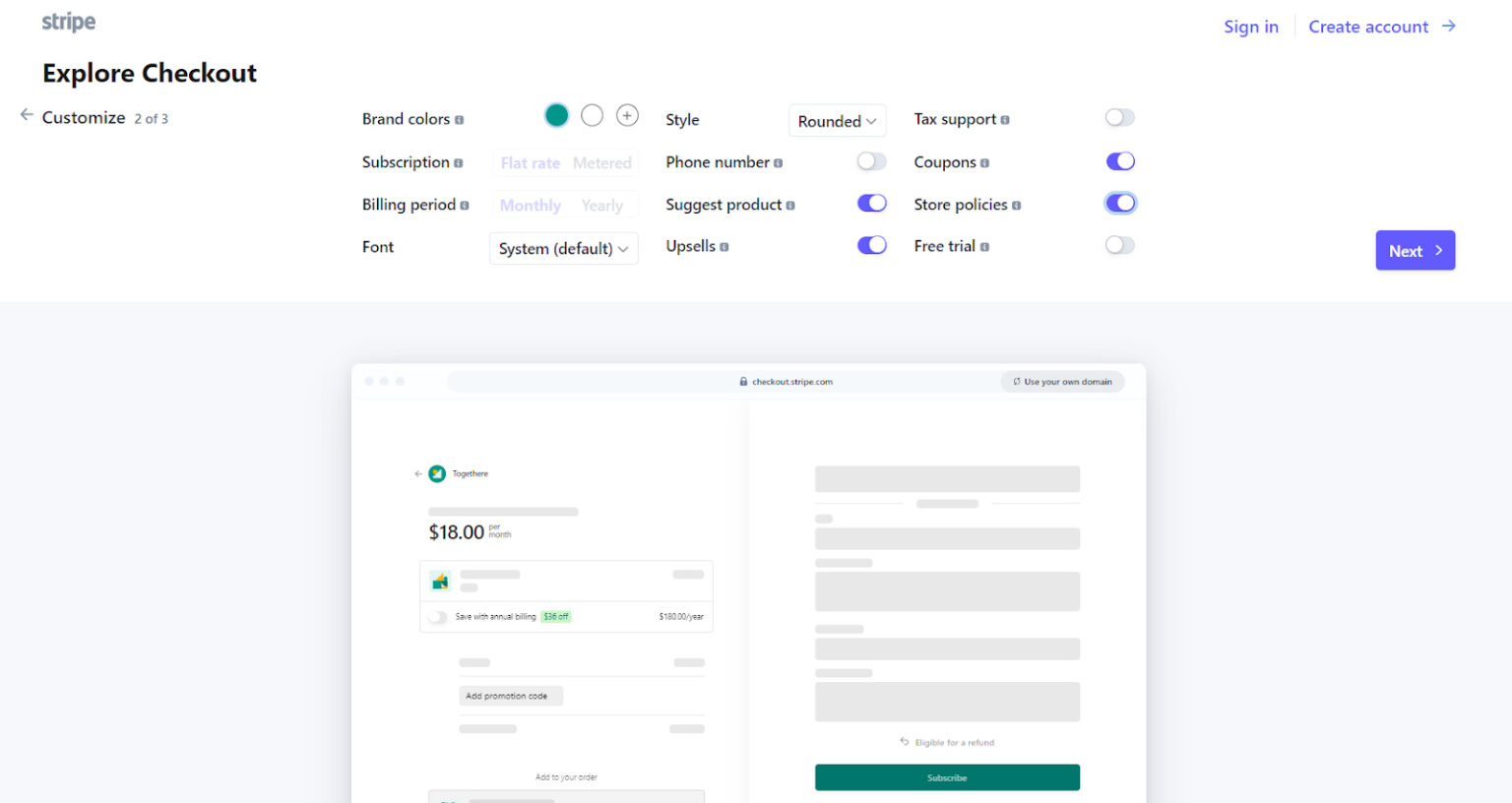
Task: Select the Metered subscription option
Action: point(602,162)
